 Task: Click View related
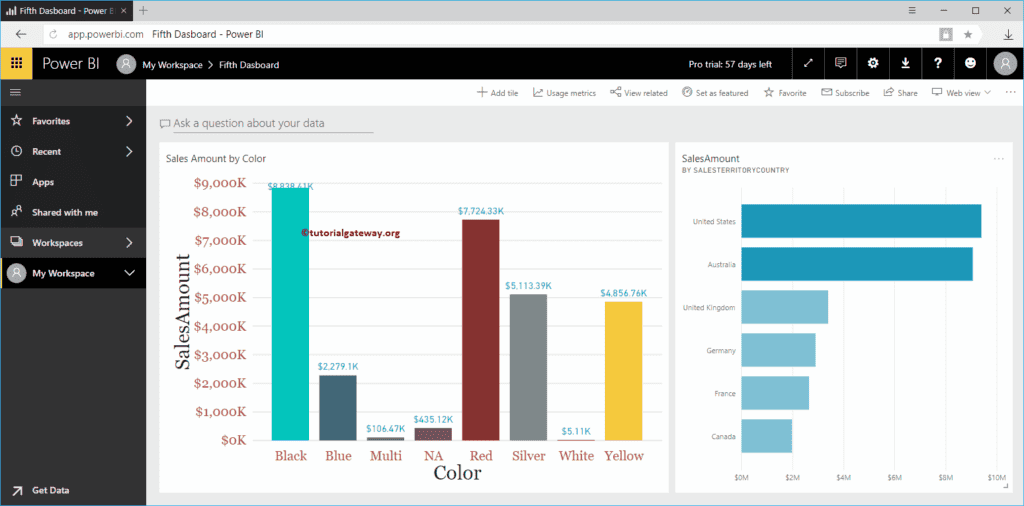639,93
